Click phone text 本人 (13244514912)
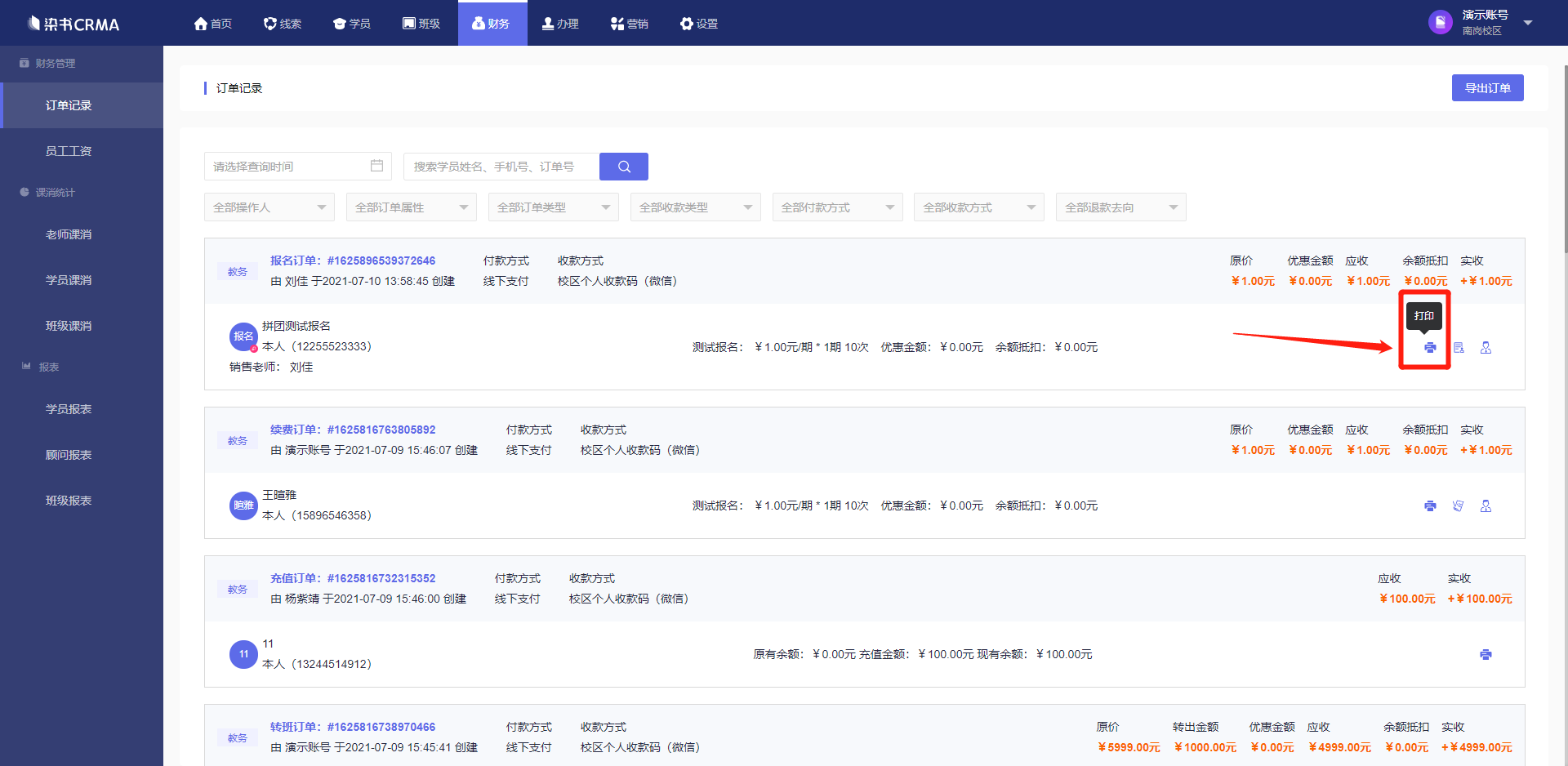Viewport: 1568px width, 766px height. [x=317, y=664]
